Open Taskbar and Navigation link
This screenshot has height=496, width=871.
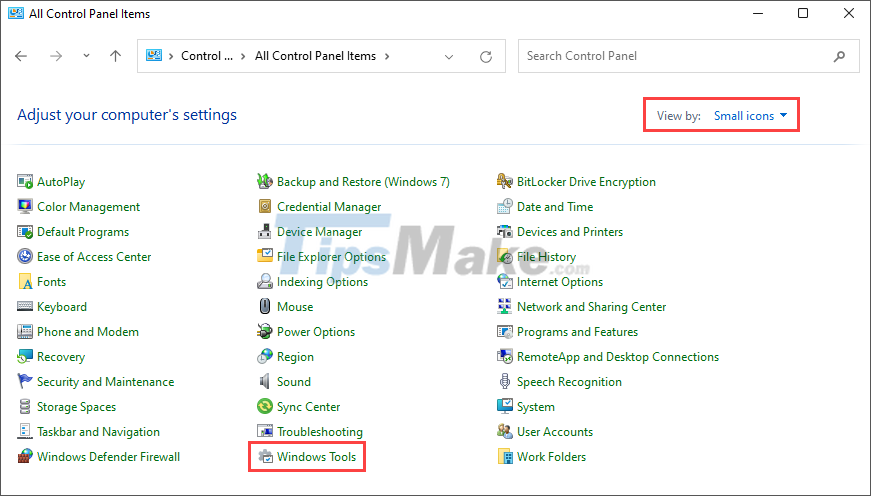tap(98, 432)
